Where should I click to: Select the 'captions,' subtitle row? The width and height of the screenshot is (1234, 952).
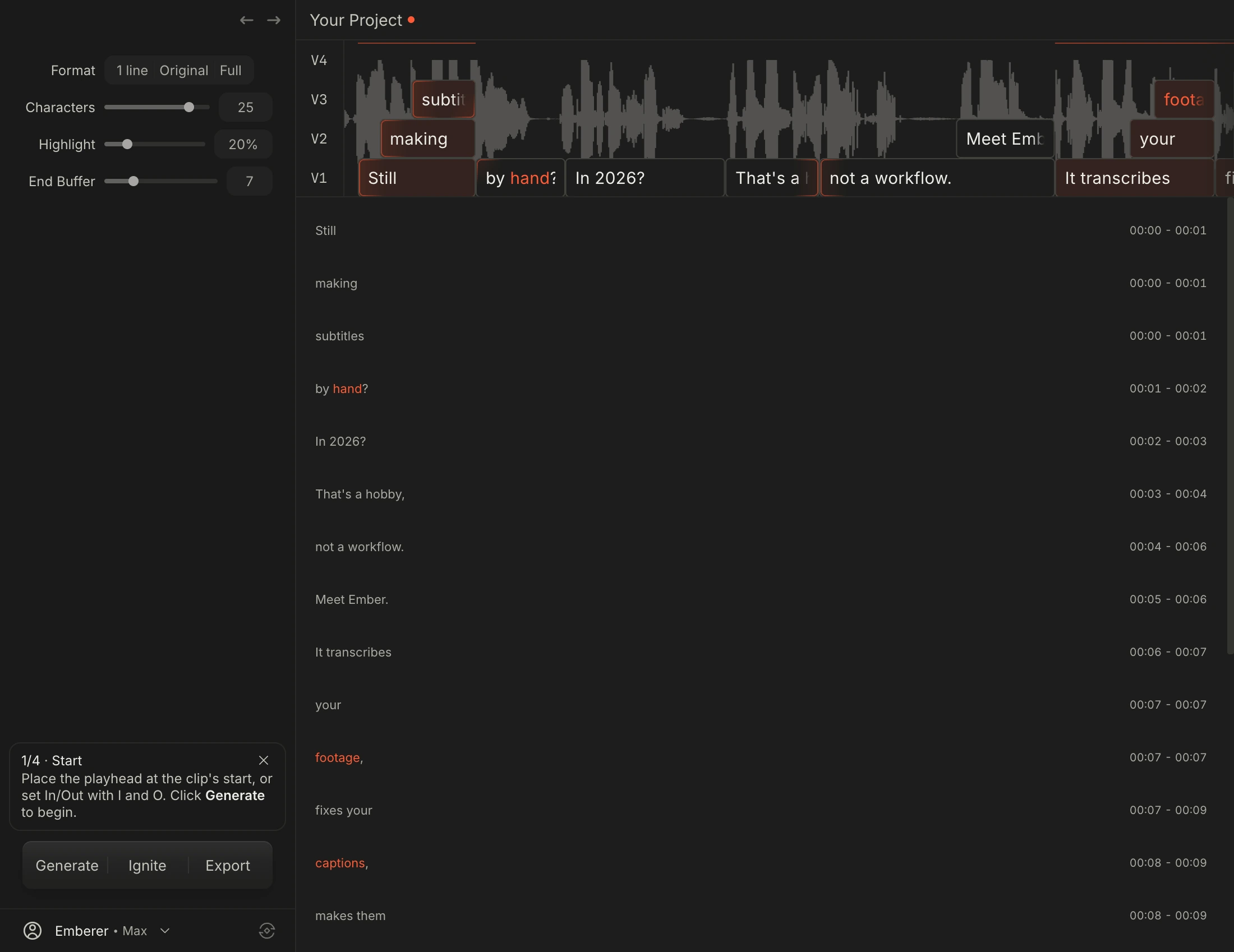[761, 863]
